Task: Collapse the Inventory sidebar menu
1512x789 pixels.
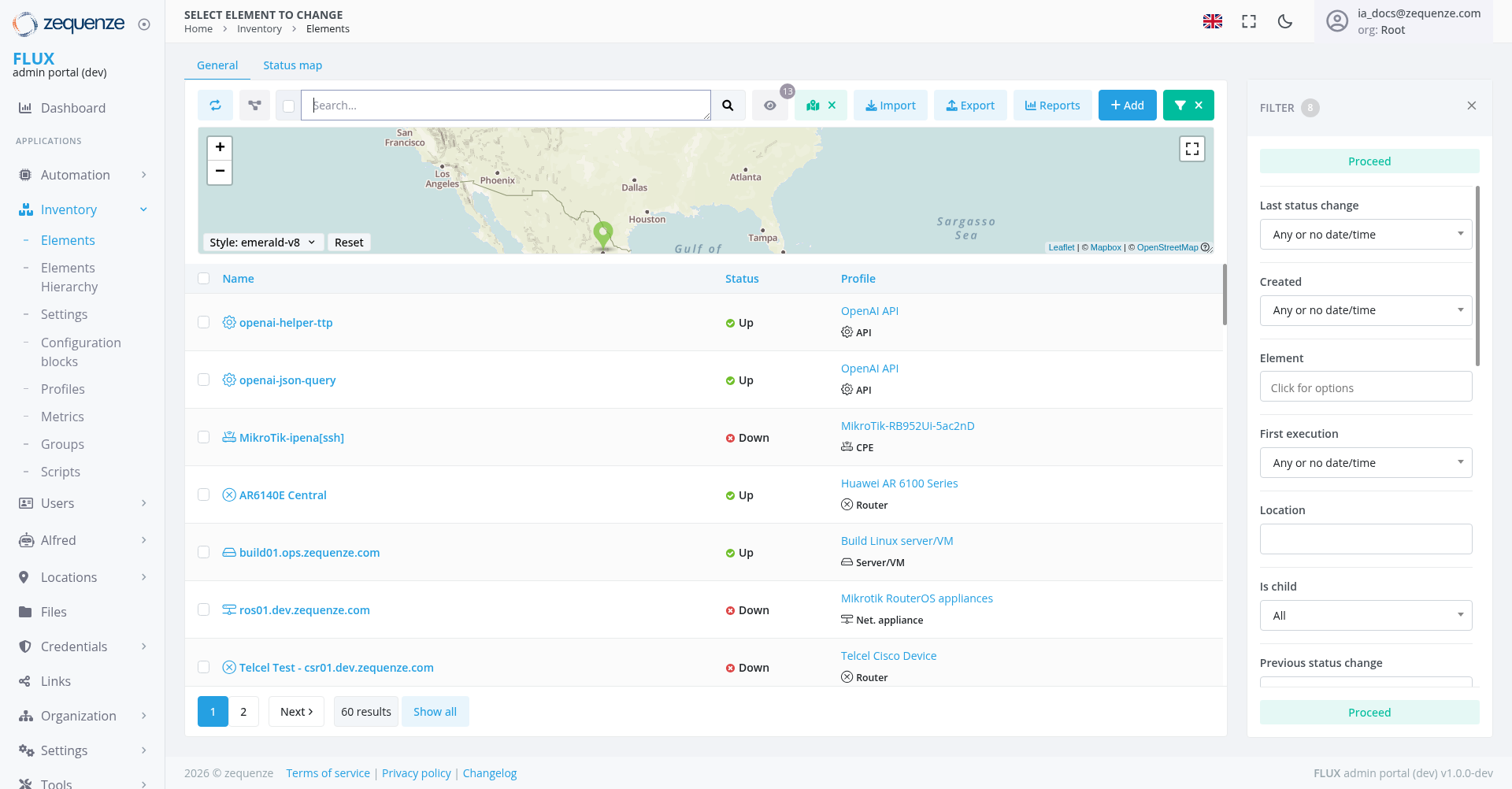Action: (x=83, y=209)
